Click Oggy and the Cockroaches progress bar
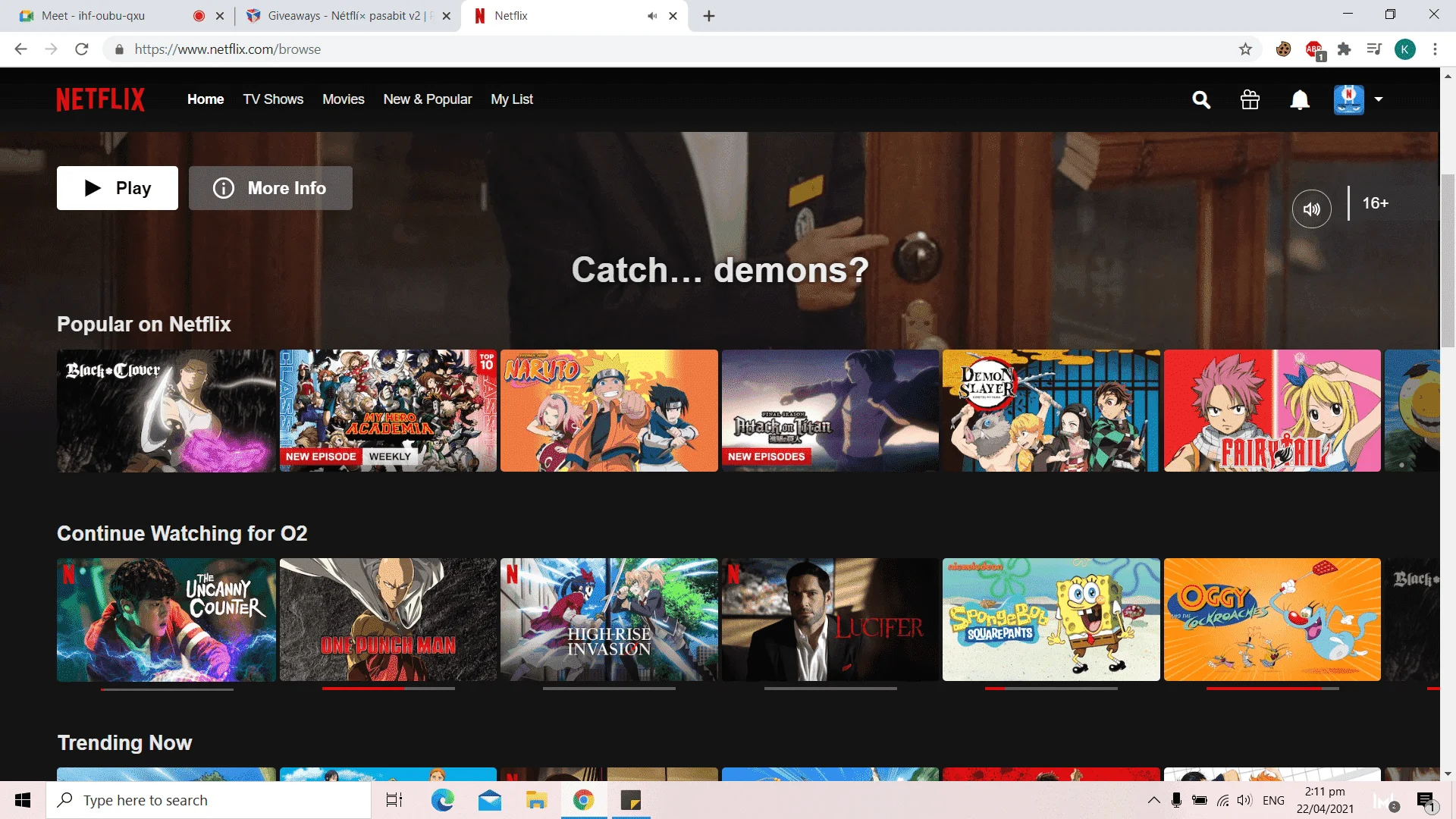Image resolution: width=1456 pixels, height=819 pixels. [x=1272, y=689]
